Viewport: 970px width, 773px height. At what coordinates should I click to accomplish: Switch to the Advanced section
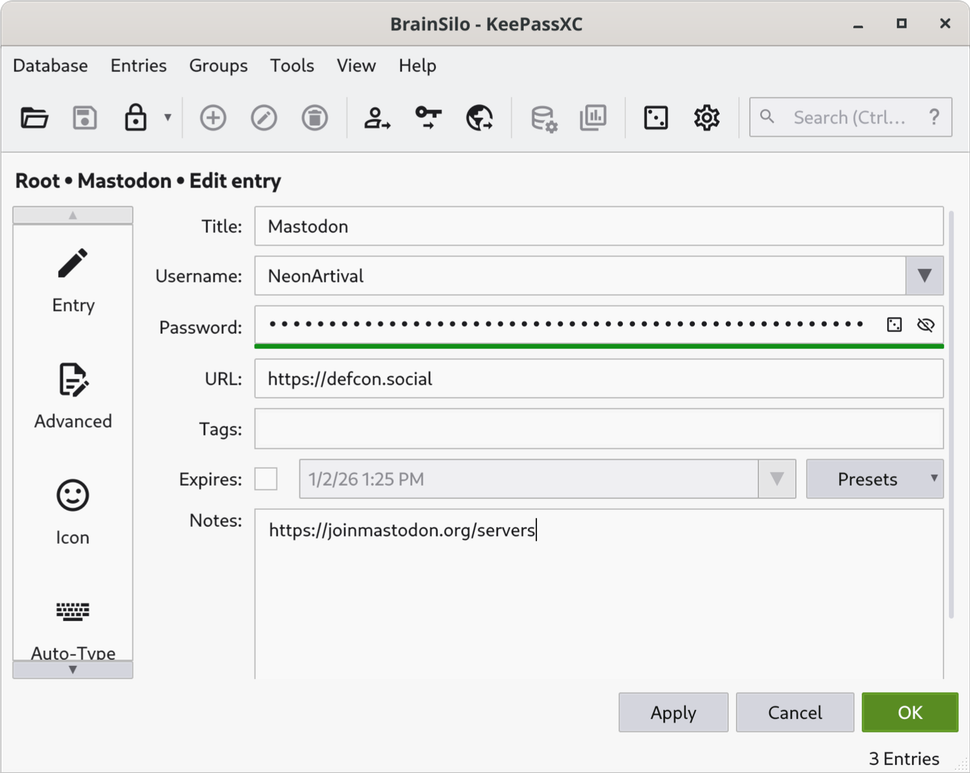tap(73, 396)
